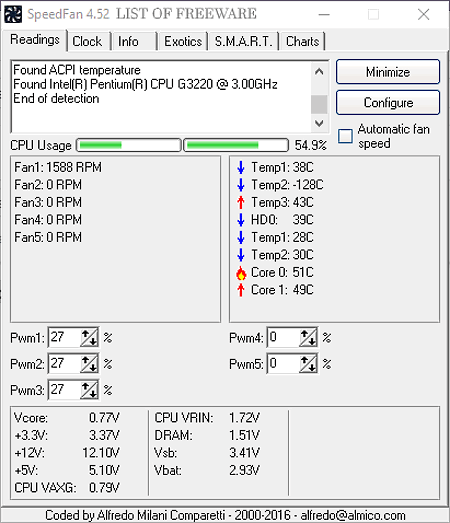Click red up arrow beside Temp3: 43C
450x523 pixels.
click(x=241, y=202)
